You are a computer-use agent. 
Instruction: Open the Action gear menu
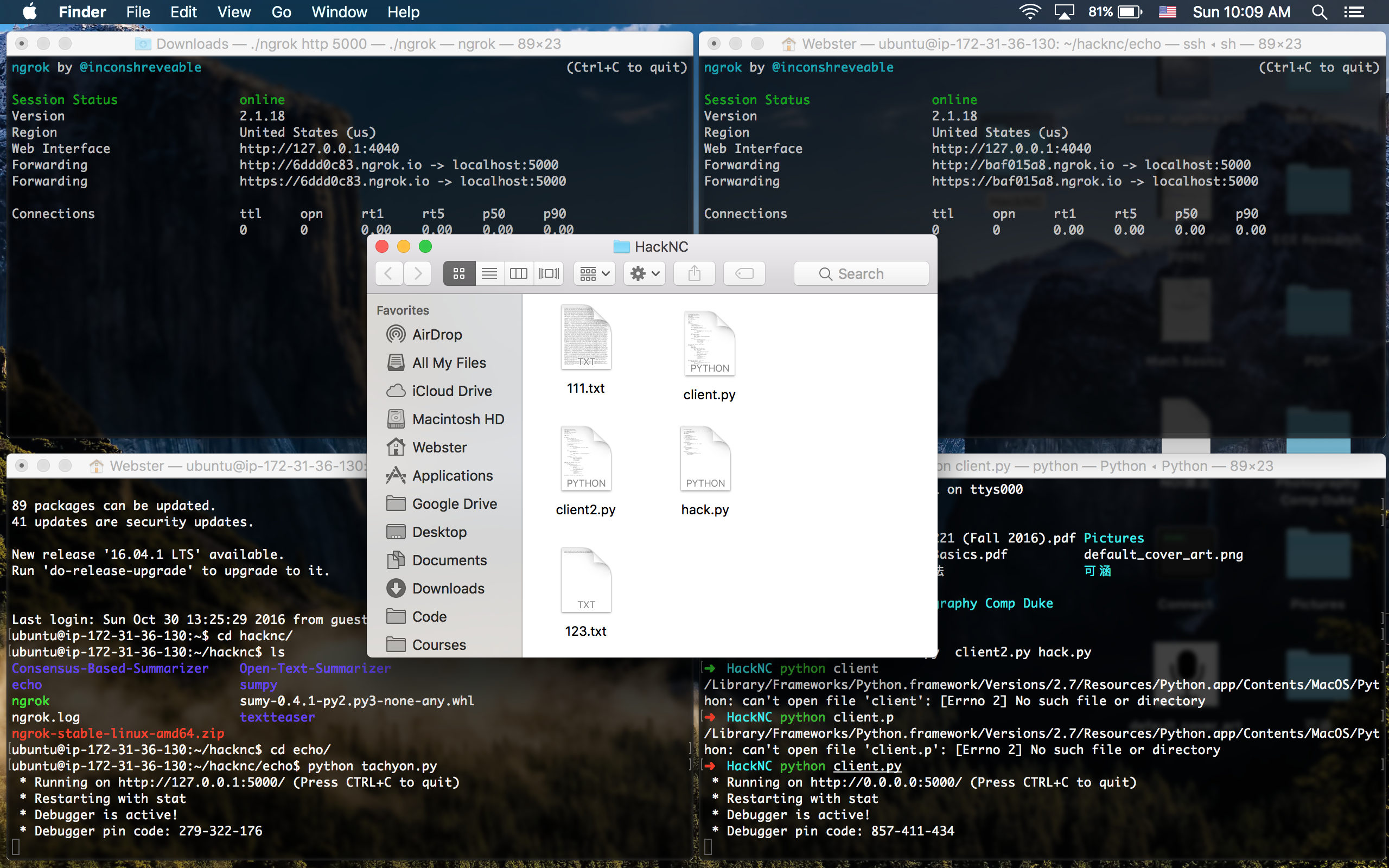(x=644, y=273)
